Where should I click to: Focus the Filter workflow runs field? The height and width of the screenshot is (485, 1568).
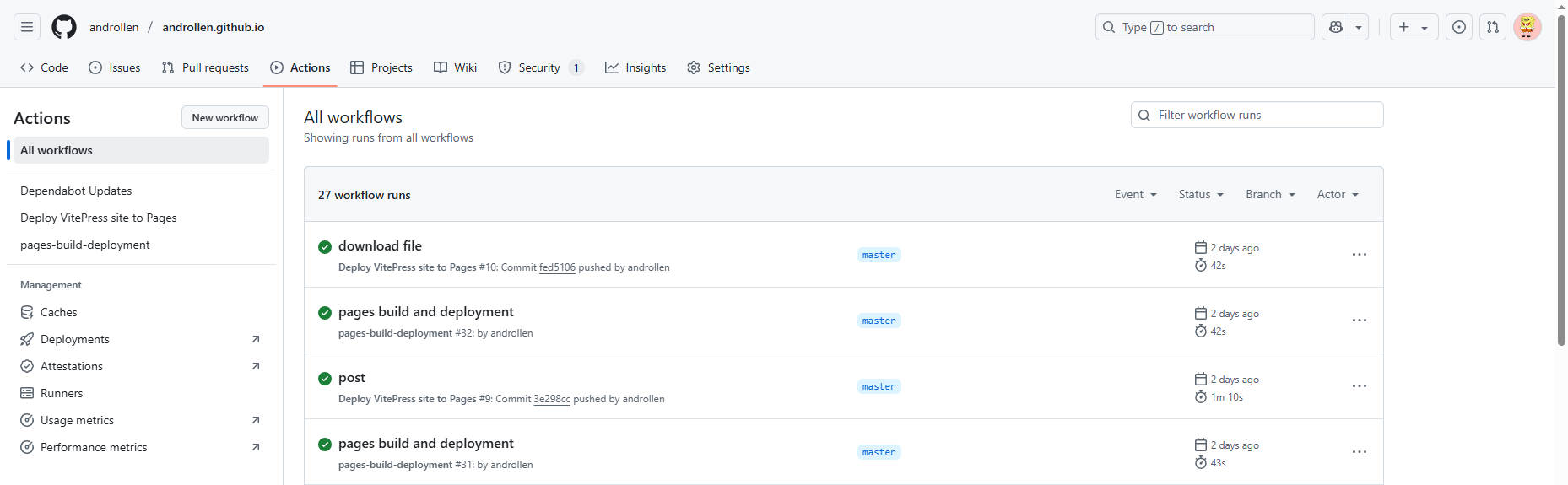coord(1257,115)
